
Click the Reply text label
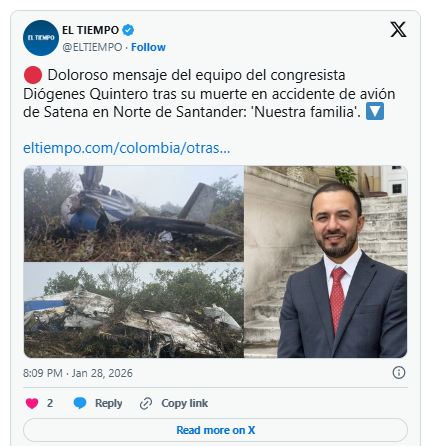108,403
